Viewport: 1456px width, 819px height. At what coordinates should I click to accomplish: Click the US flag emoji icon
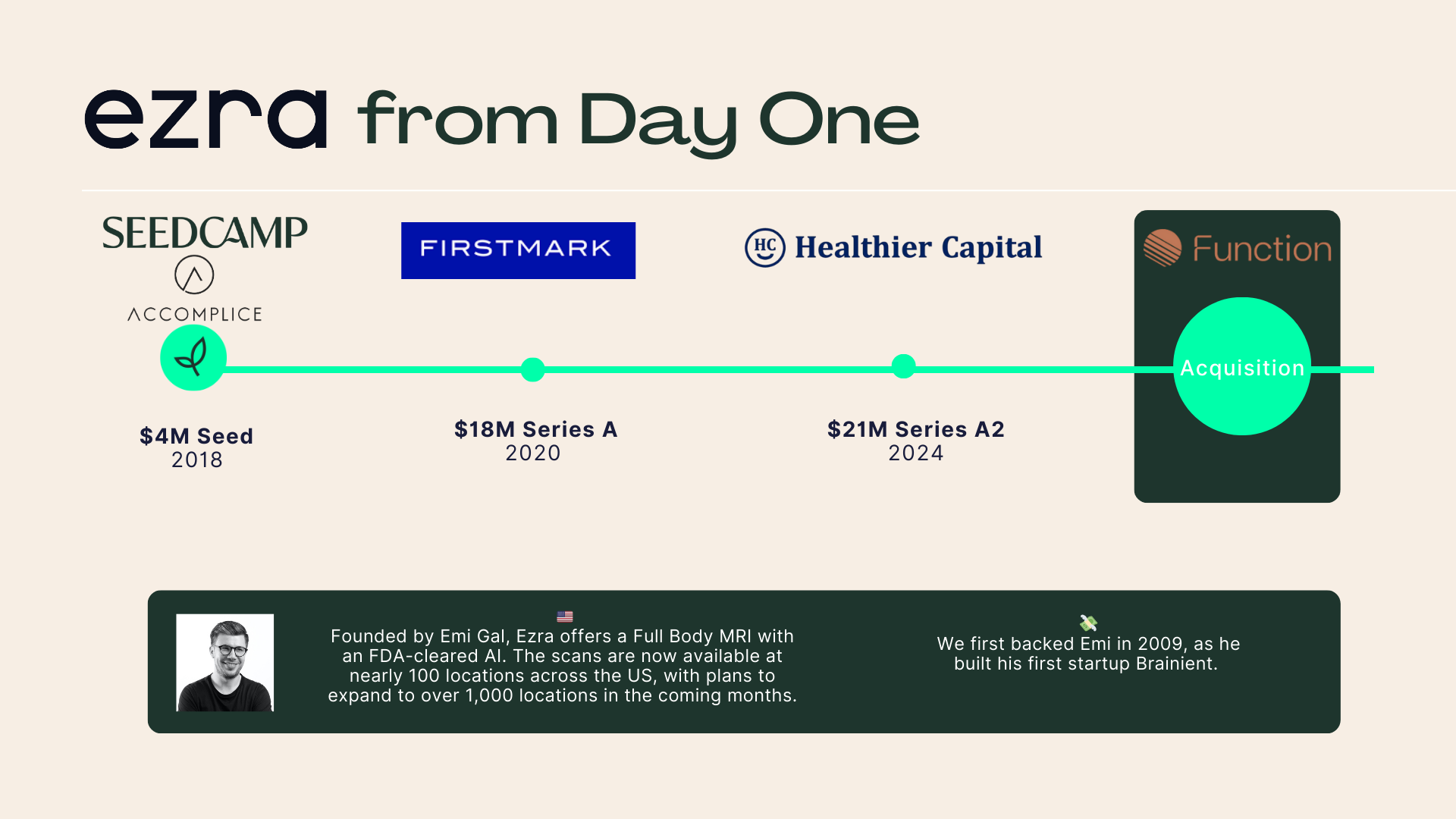pos(565,617)
